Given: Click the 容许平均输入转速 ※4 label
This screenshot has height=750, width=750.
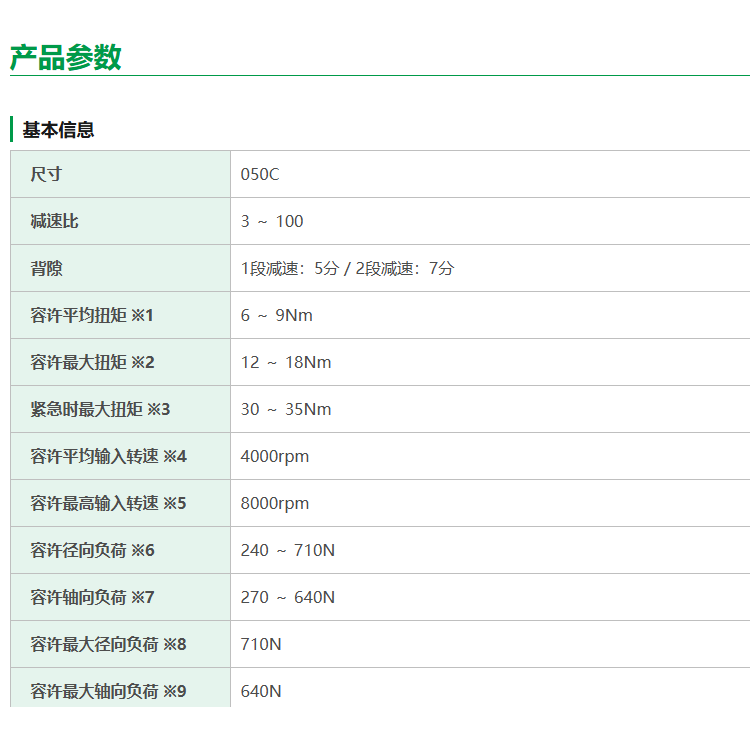Looking at the screenshot, I should 108,456.
